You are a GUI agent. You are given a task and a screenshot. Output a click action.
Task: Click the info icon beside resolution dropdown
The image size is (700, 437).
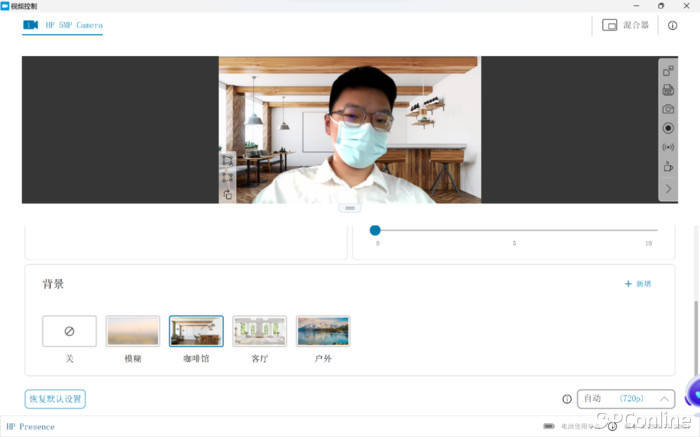tap(567, 398)
